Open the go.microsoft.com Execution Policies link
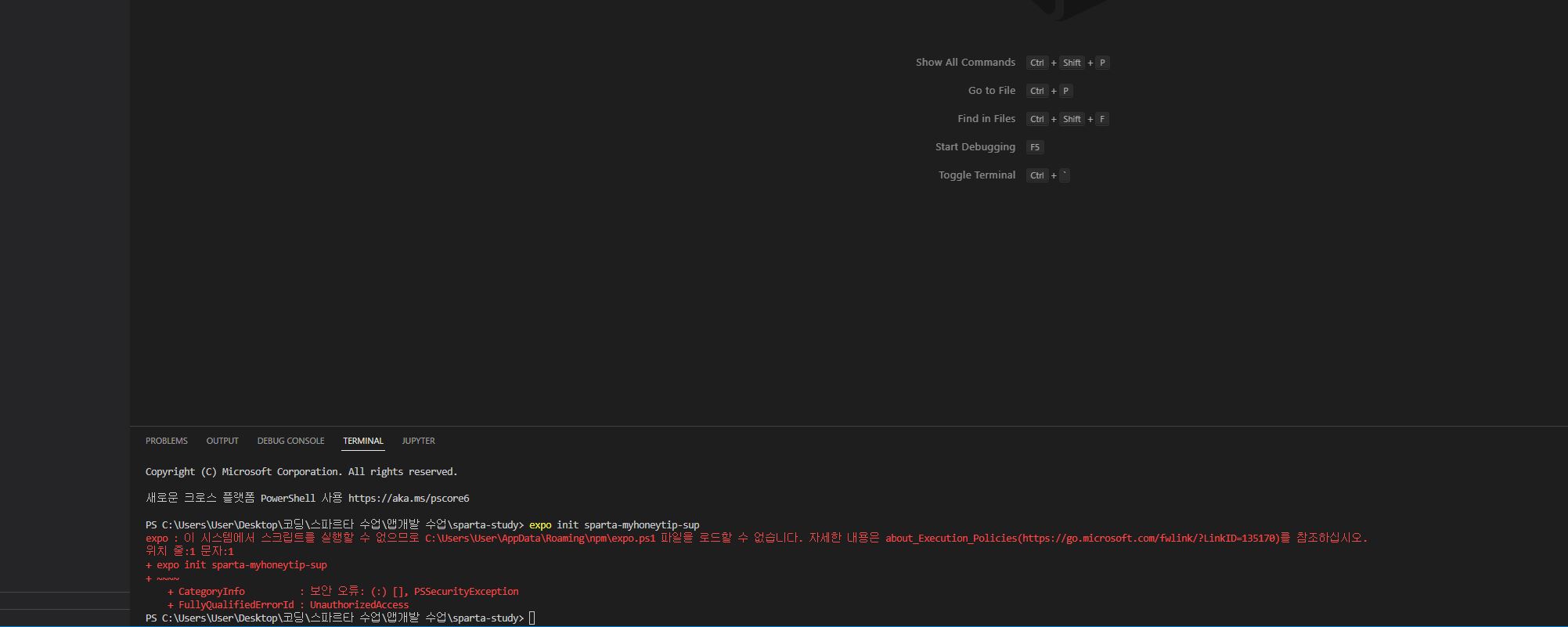This screenshot has width=1568, height=627. coord(1149,539)
